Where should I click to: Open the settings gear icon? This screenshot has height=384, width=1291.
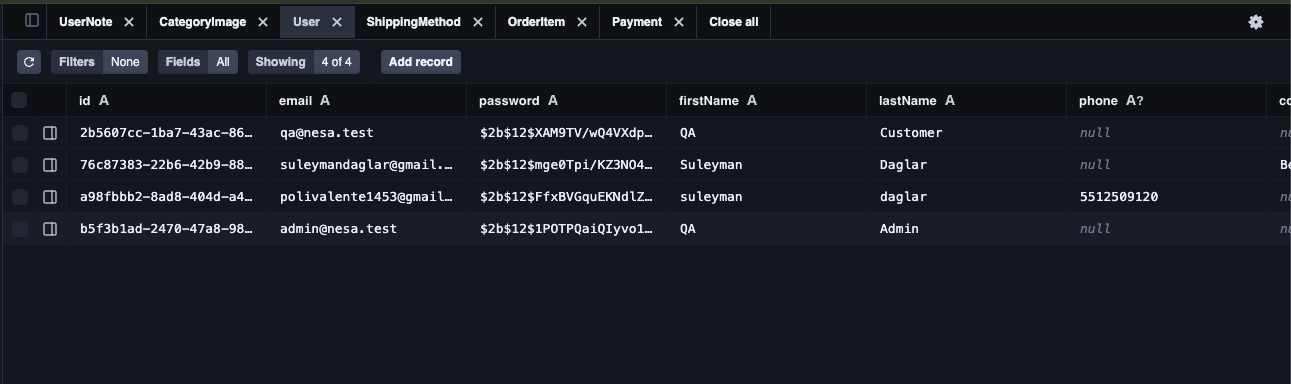(x=1256, y=21)
